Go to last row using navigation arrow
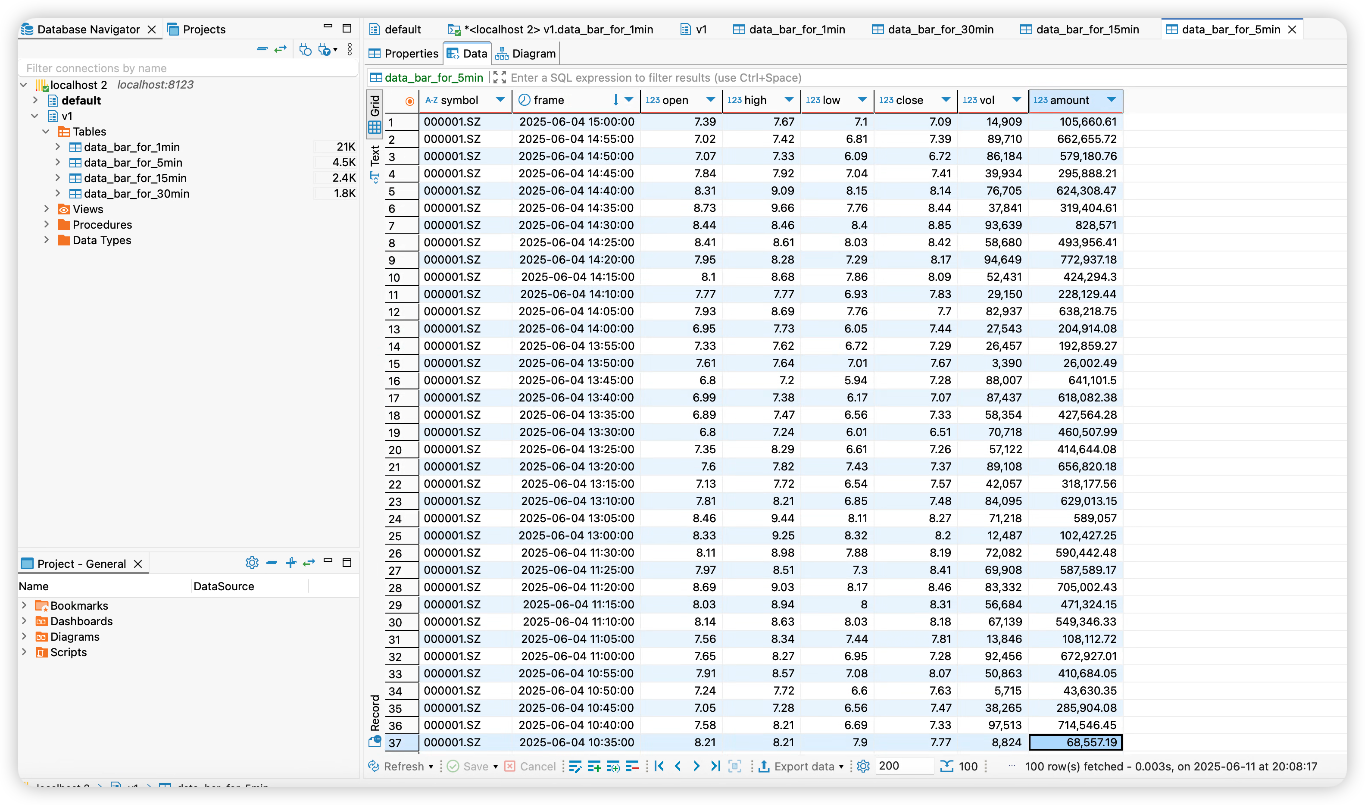 click(x=714, y=766)
